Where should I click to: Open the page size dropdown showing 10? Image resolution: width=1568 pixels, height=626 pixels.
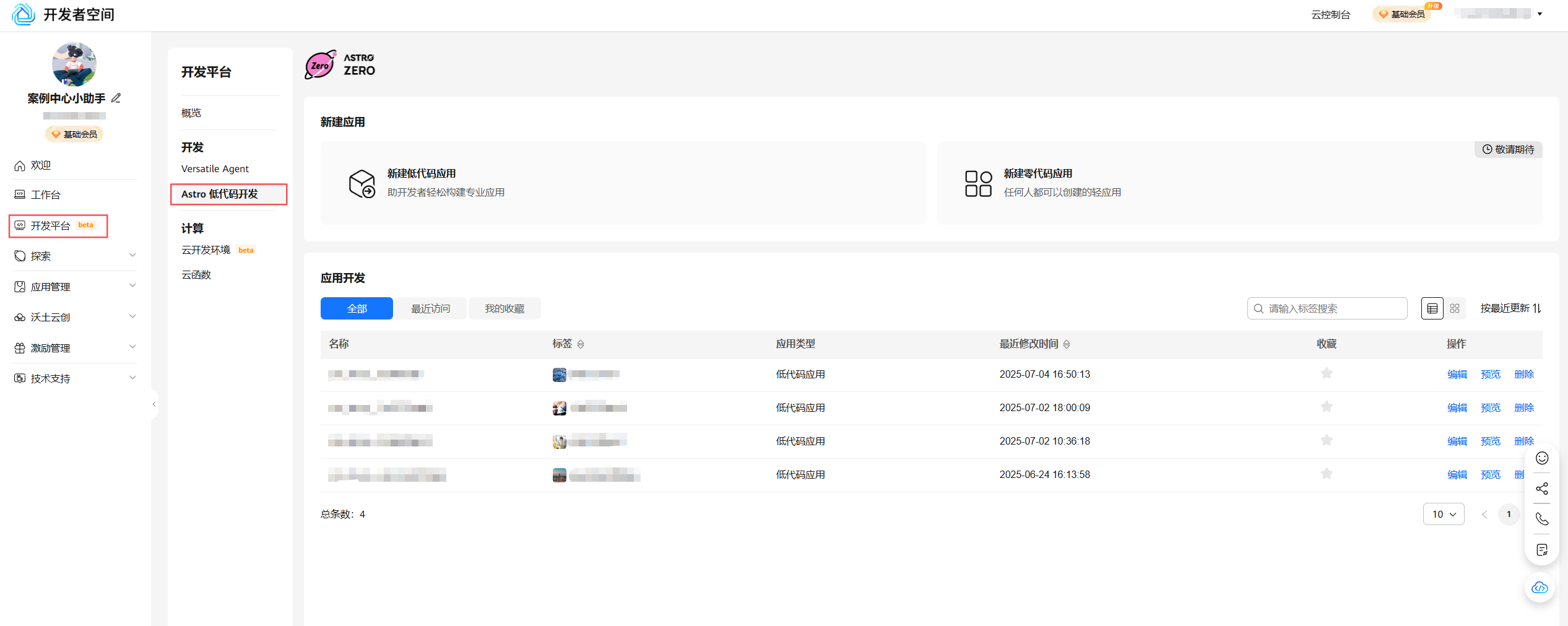pyautogui.click(x=1443, y=514)
